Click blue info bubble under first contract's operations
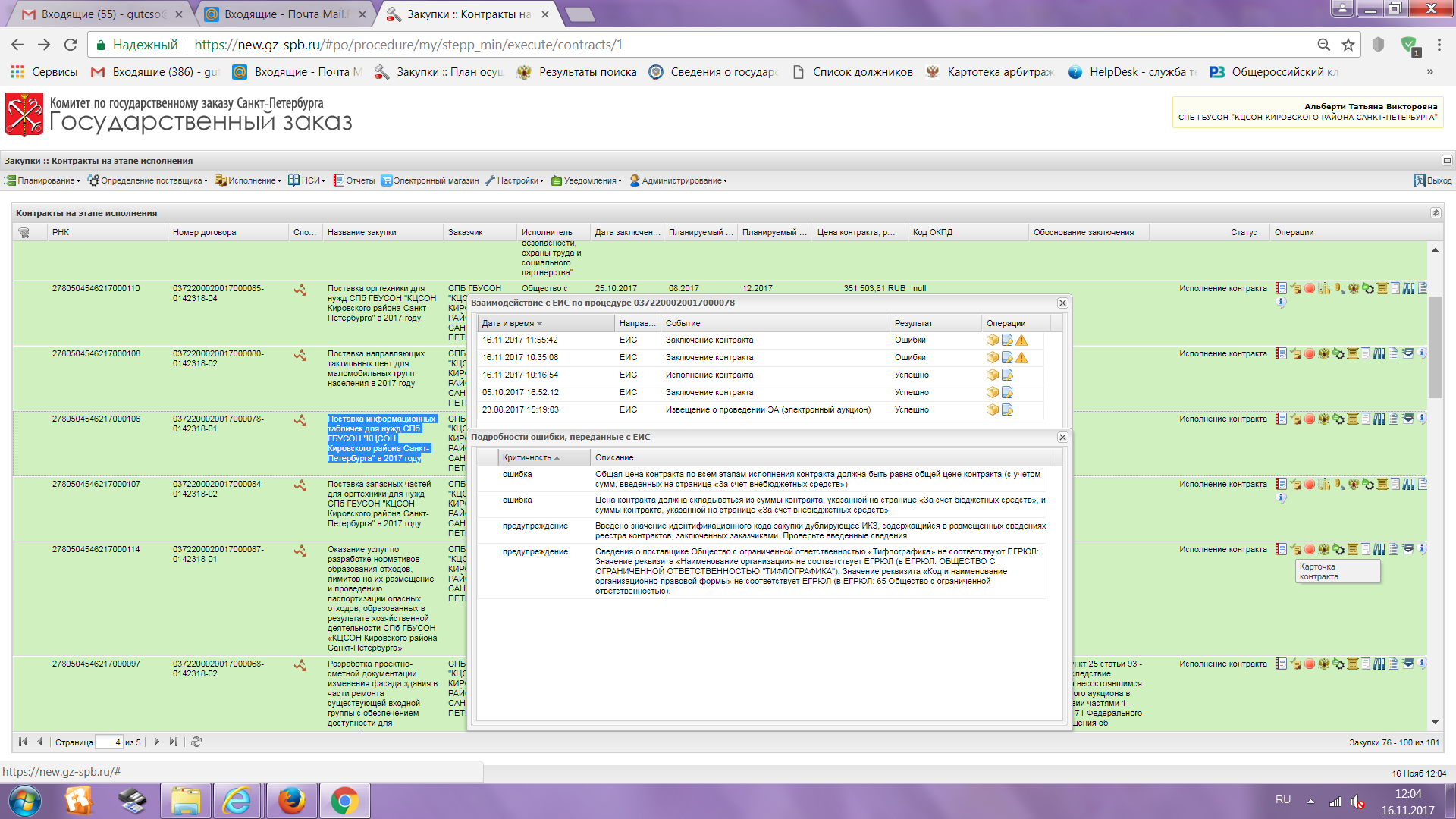The height and width of the screenshot is (819, 1456). click(x=1281, y=302)
